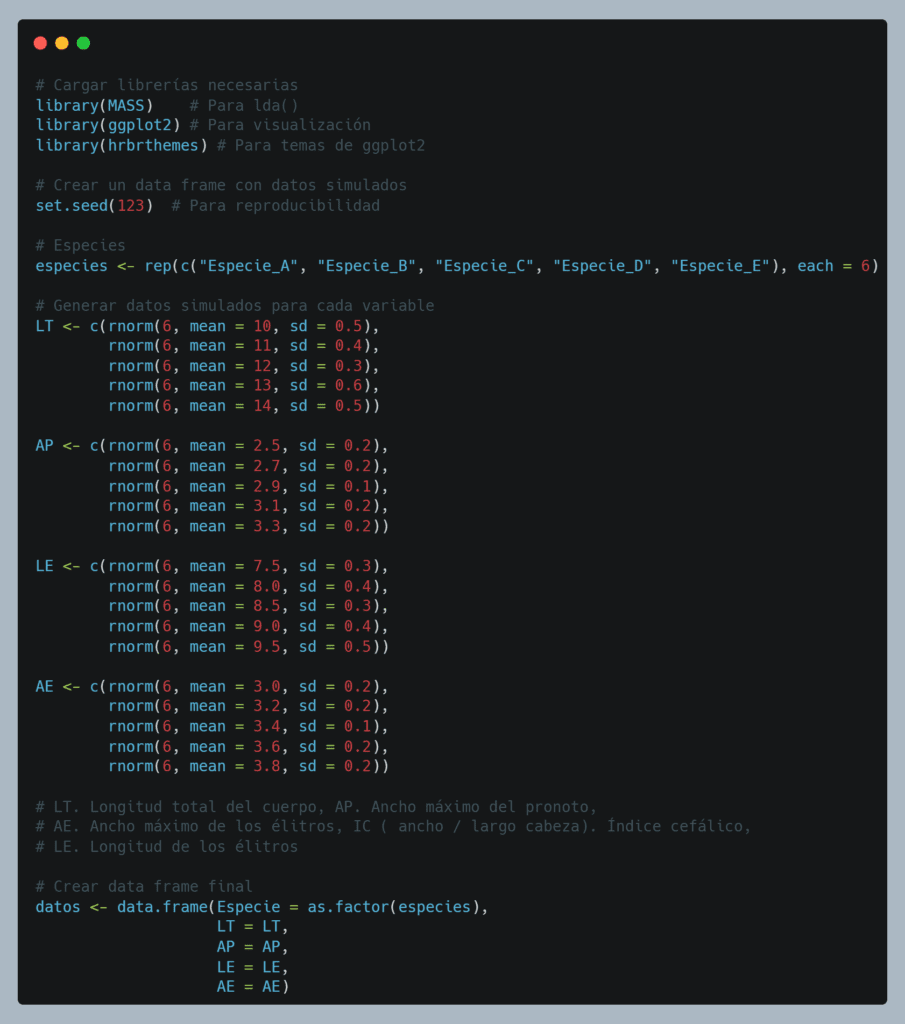Image resolution: width=905 pixels, height=1024 pixels.
Task: Click the seed number 123
Action: pos(130,206)
